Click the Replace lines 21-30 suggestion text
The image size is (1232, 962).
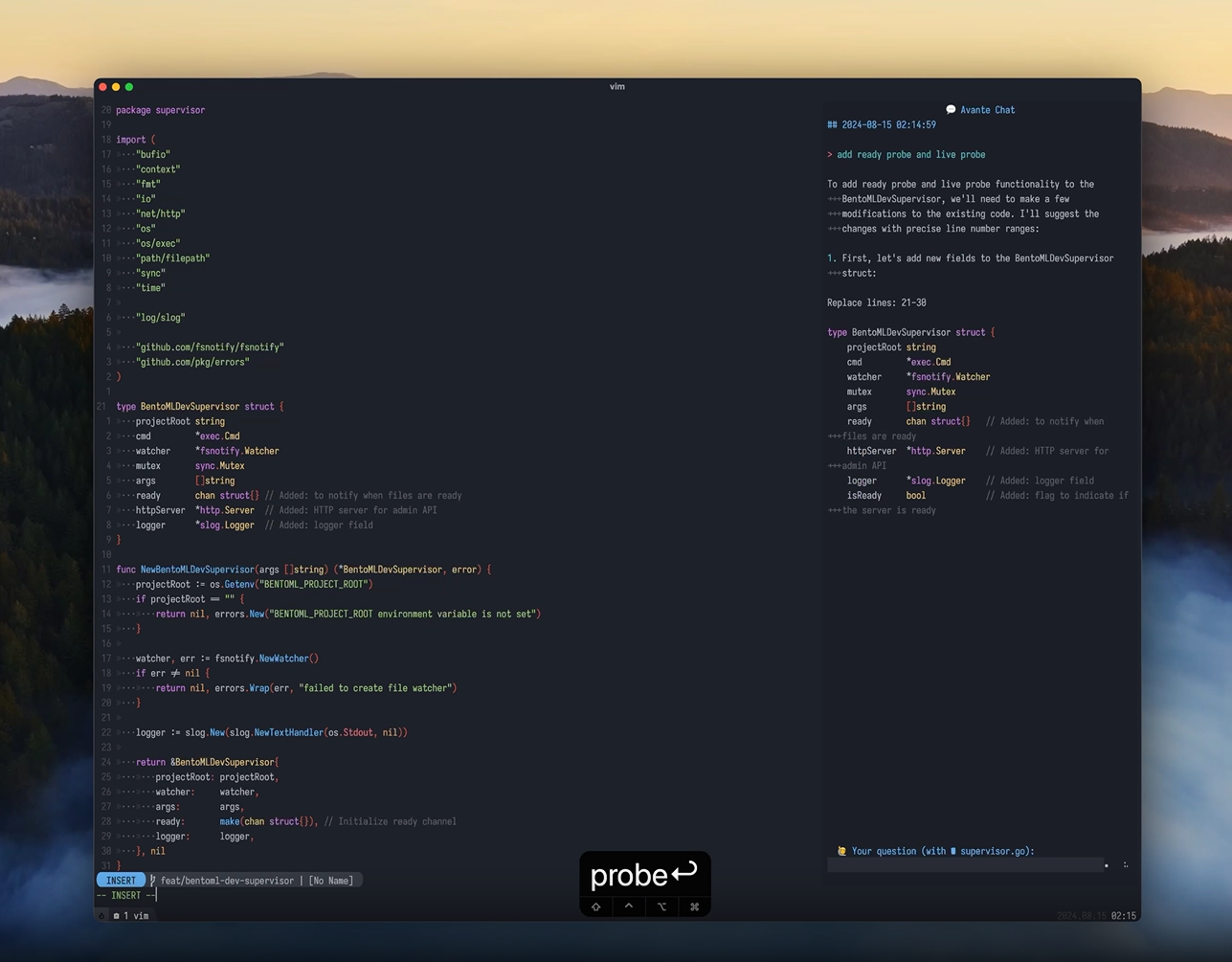[876, 302]
